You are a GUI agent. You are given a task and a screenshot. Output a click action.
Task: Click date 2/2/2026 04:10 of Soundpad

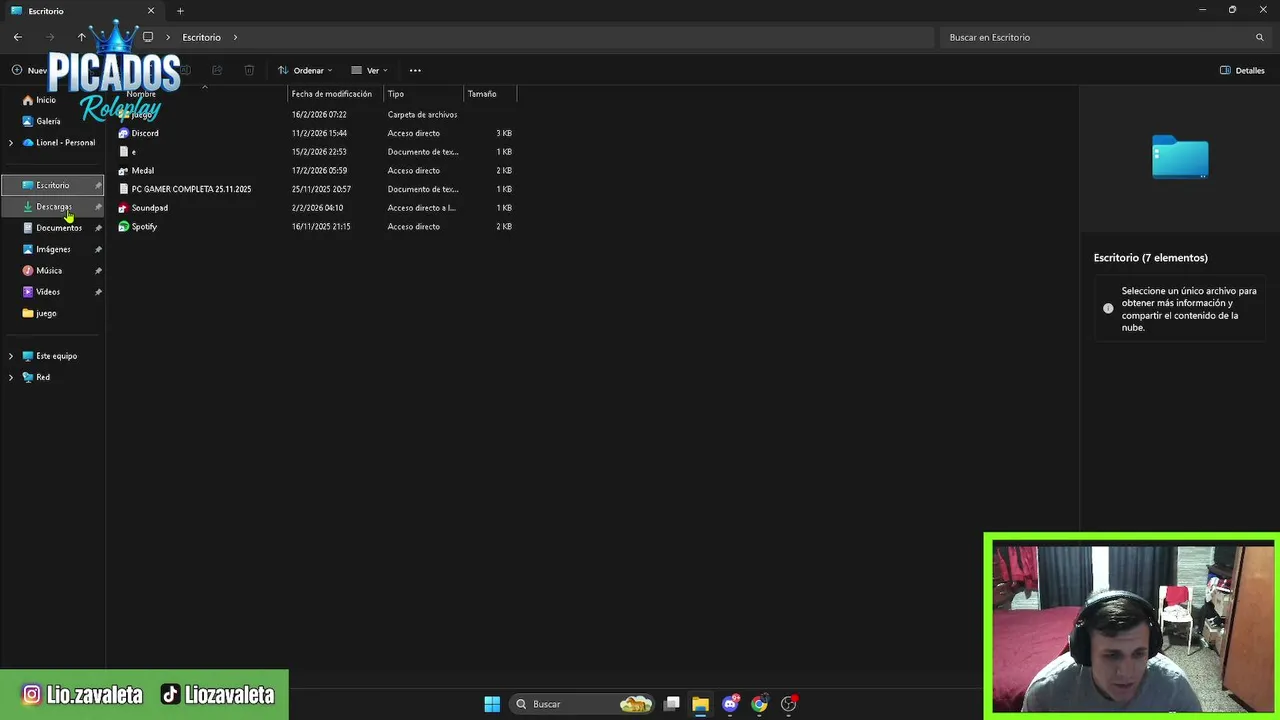pos(317,208)
